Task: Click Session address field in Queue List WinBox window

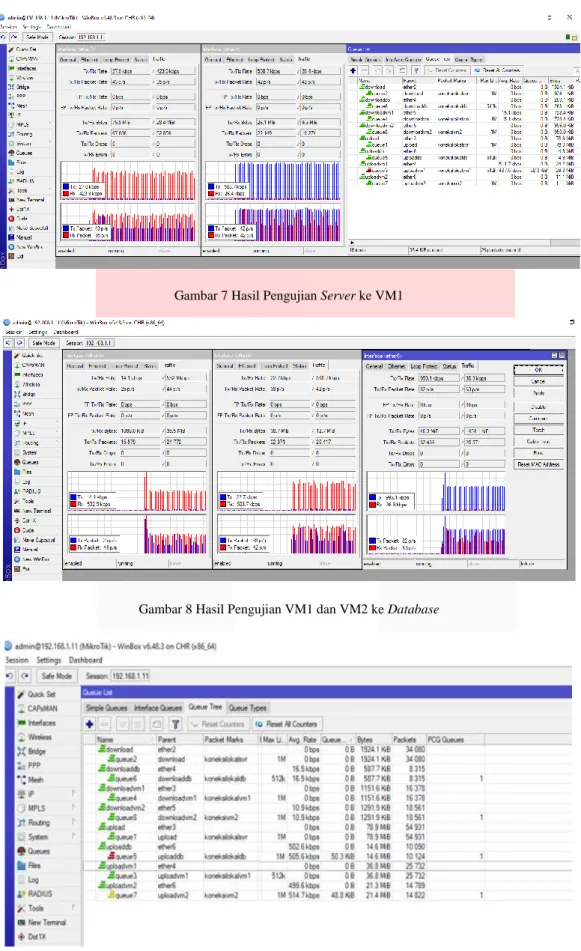Action: pyautogui.click(x=130, y=676)
